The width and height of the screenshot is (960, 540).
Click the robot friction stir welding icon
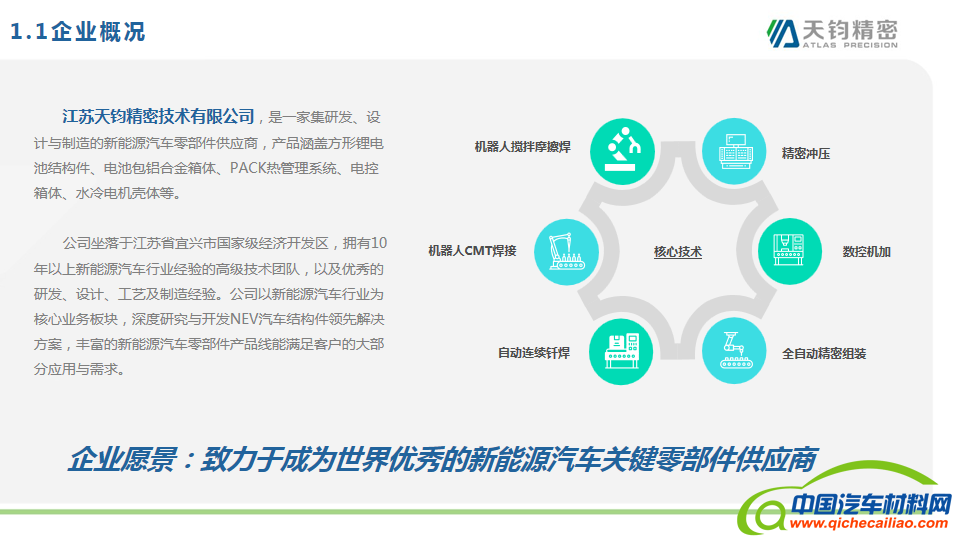click(622, 153)
